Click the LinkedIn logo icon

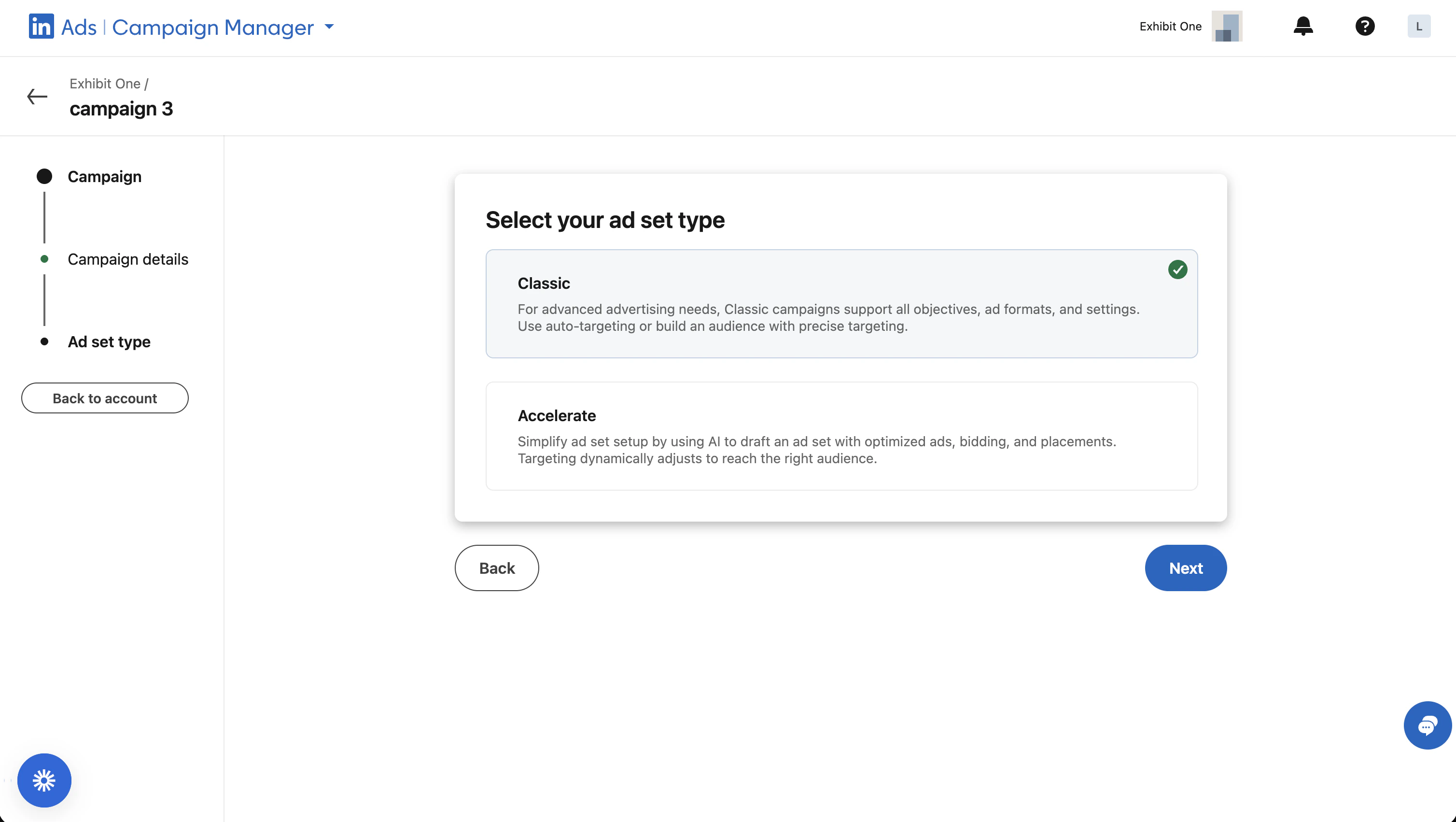pos(41,27)
